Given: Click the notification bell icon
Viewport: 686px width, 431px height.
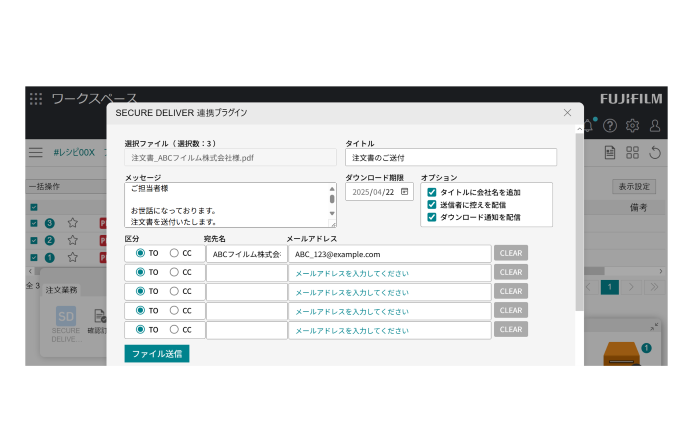Looking at the screenshot, I should click(x=589, y=126).
